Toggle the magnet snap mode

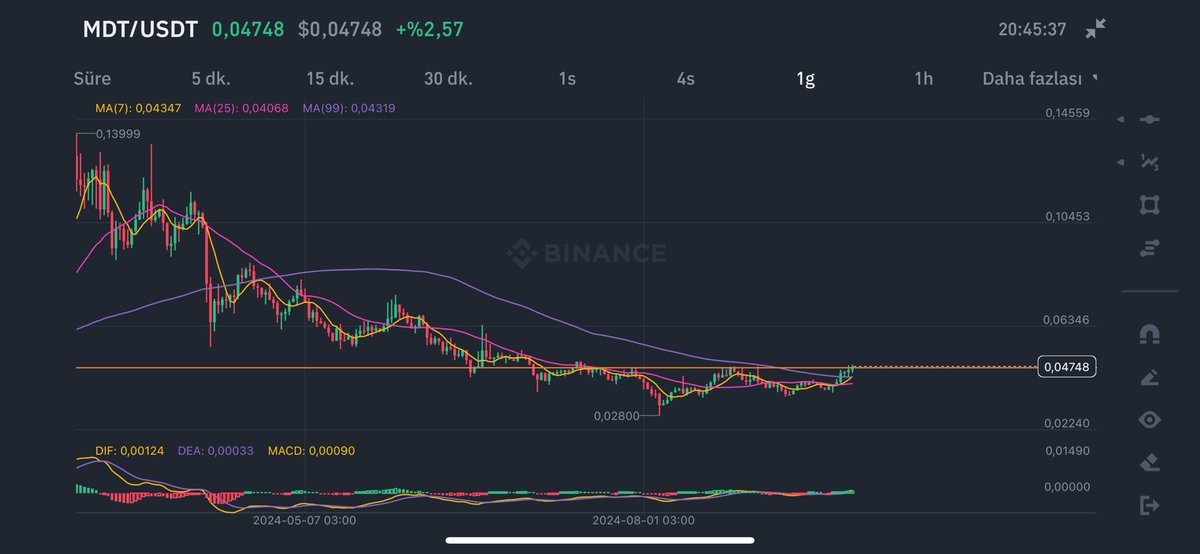(x=1150, y=334)
